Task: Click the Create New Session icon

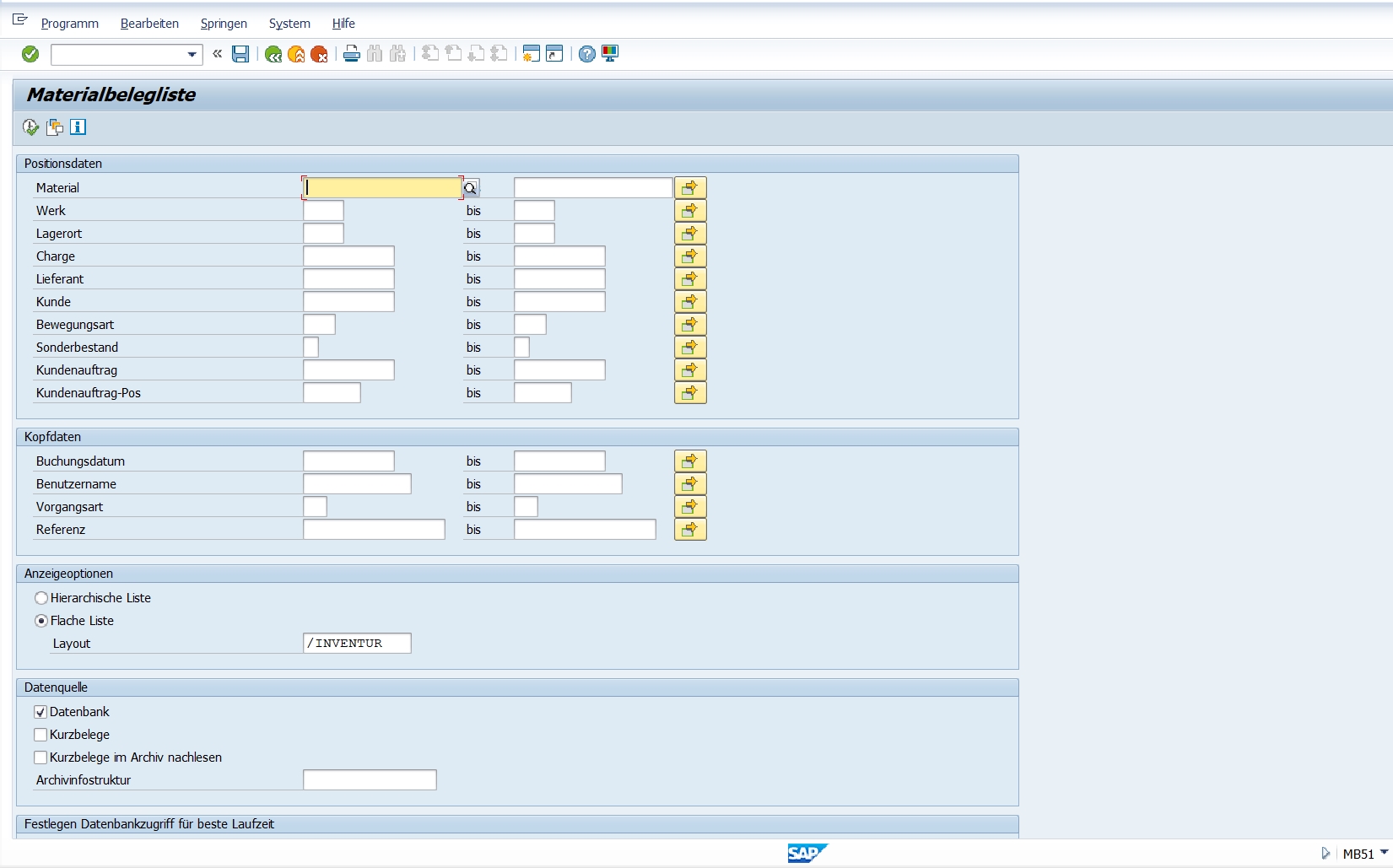Action: click(x=531, y=54)
